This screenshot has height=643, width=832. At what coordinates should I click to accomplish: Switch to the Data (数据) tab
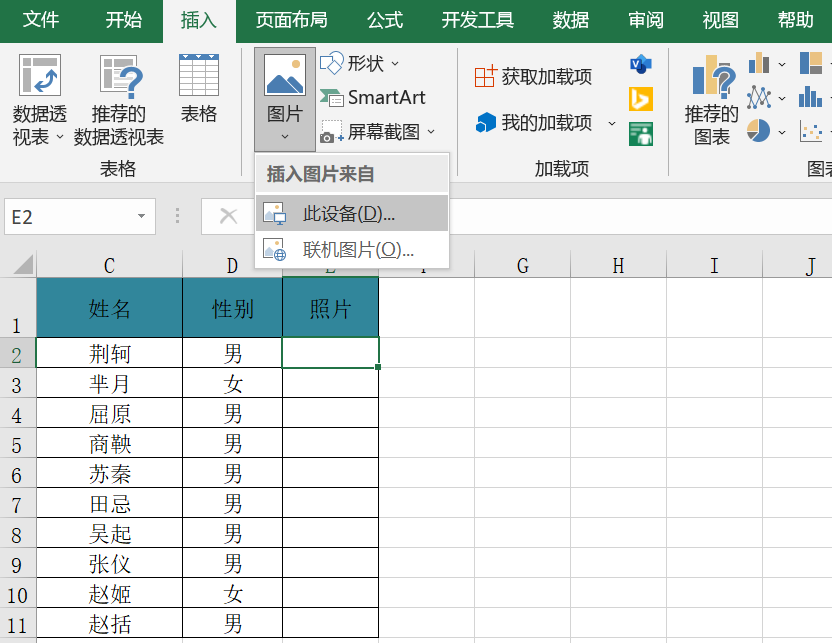point(571,20)
